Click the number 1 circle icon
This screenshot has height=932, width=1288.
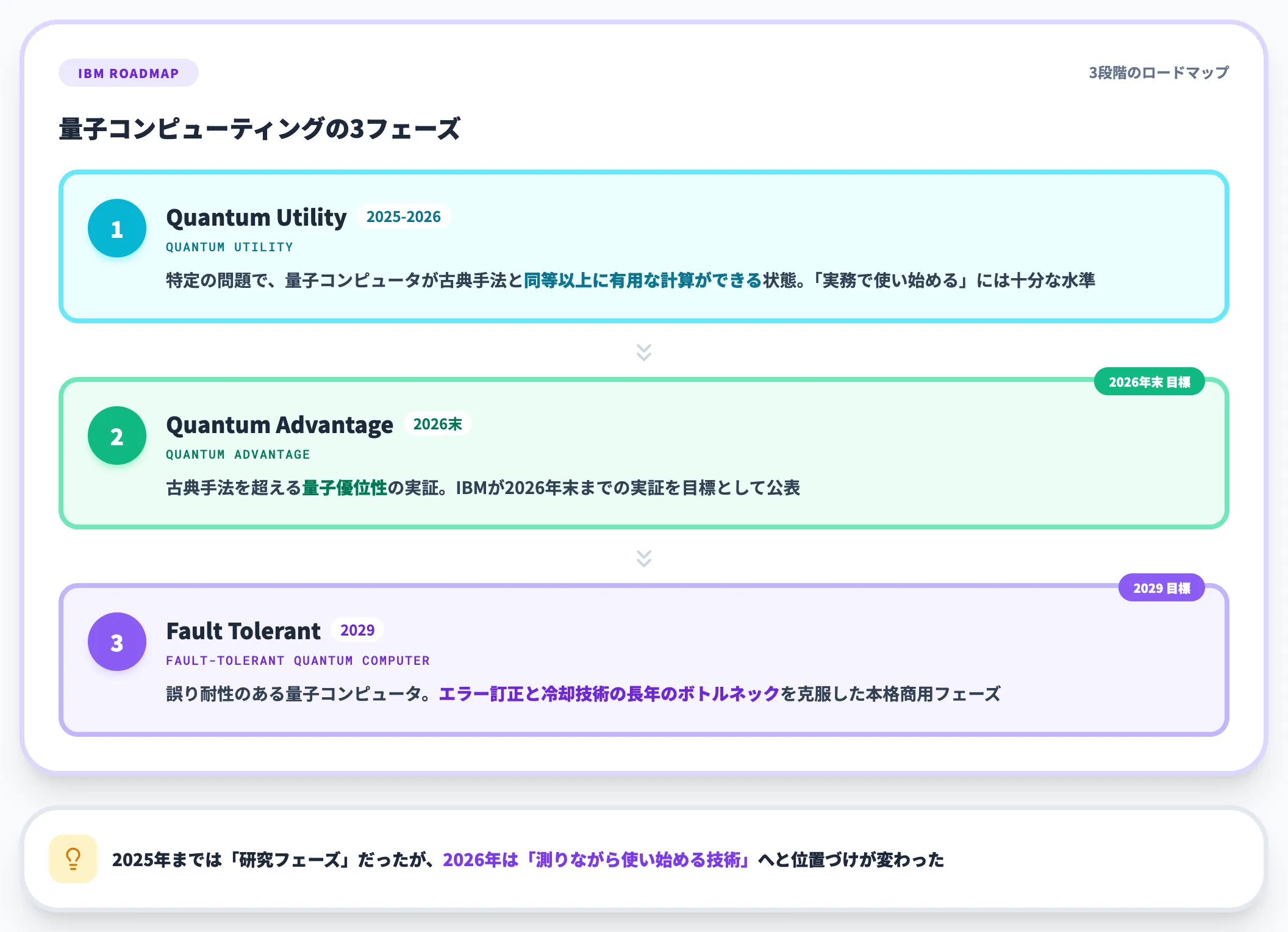(117, 228)
